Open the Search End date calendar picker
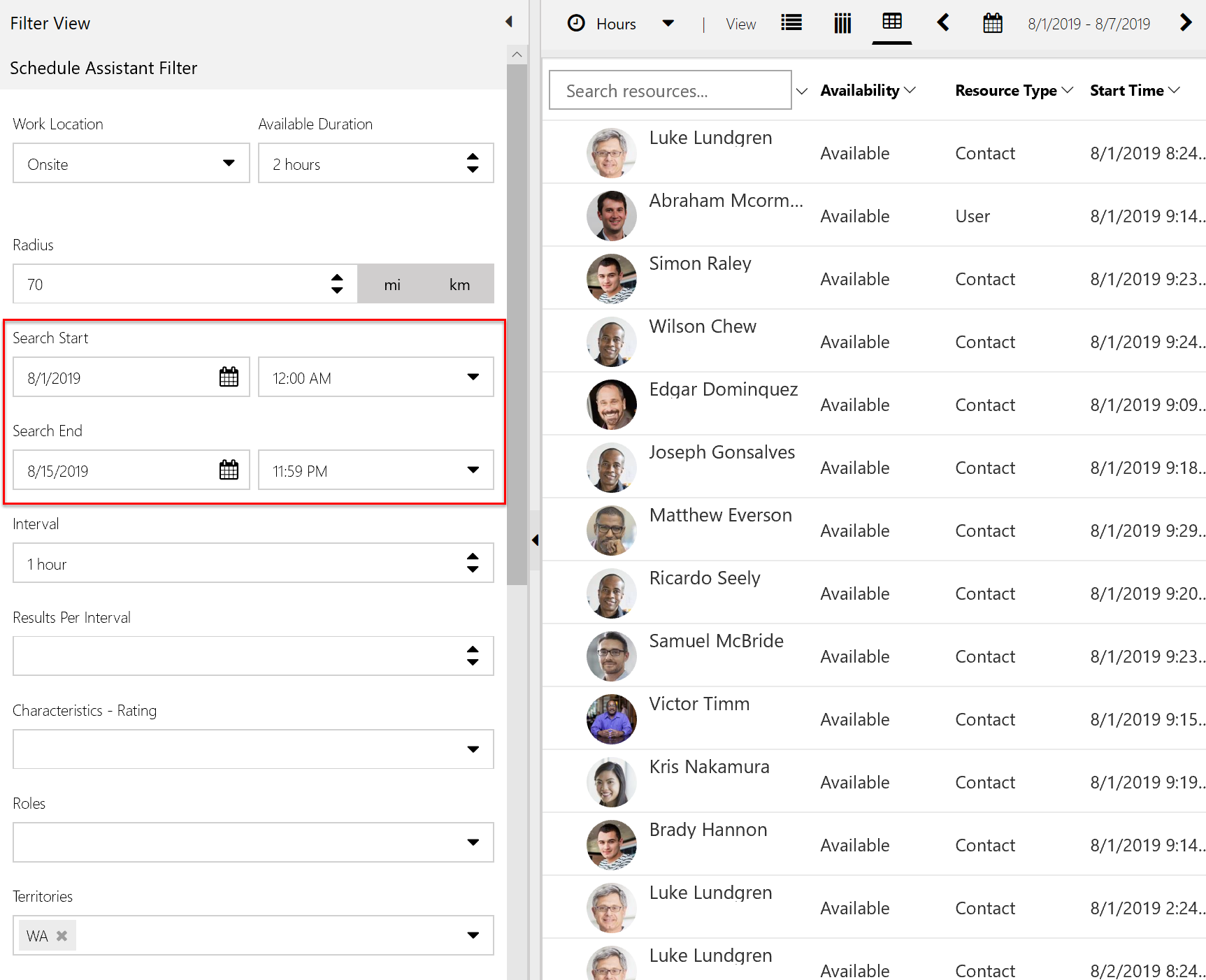This screenshot has height=980, width=1206. coord(229,470)
